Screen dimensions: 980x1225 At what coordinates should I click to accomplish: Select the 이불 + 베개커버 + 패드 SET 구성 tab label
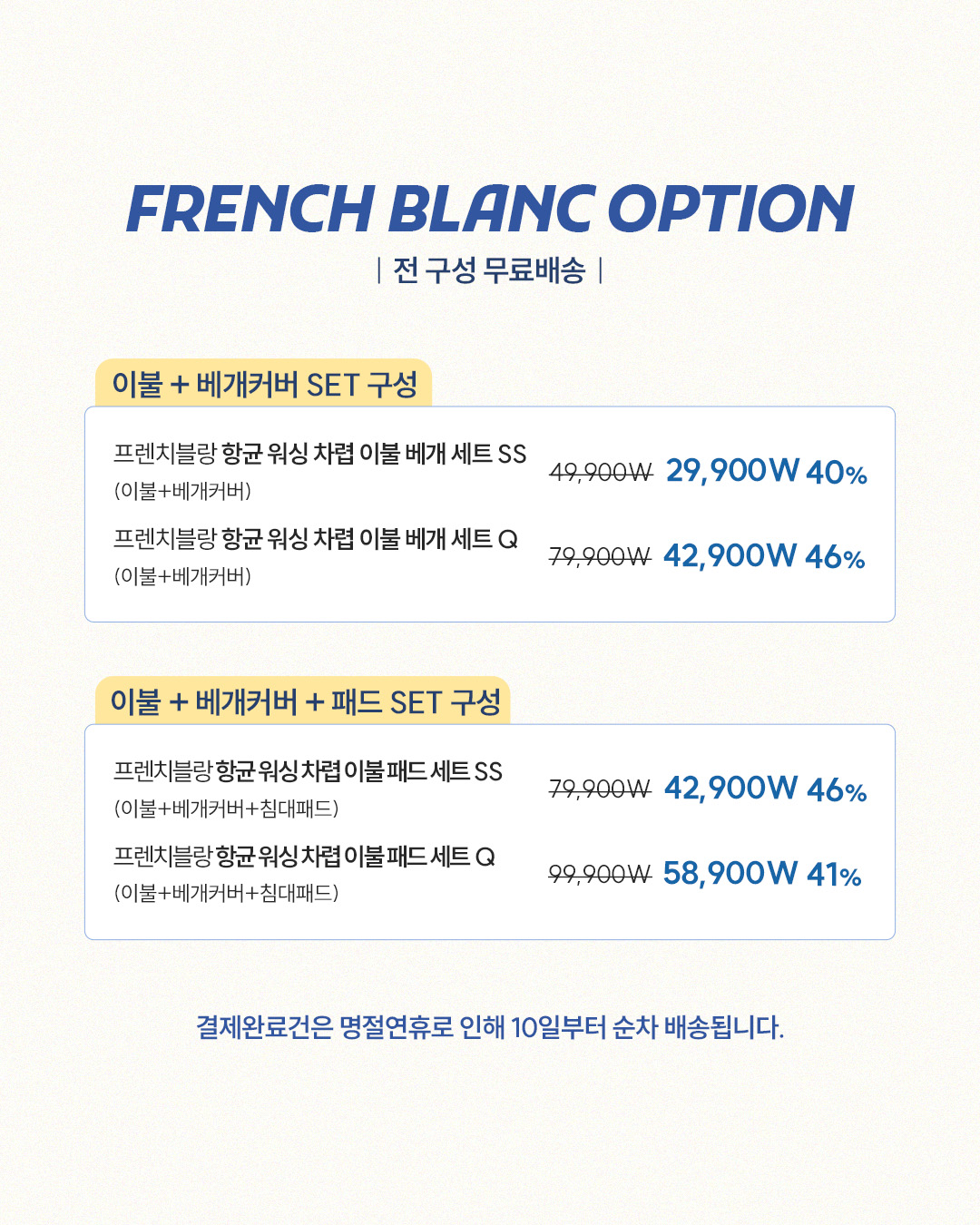pos(305,702)
